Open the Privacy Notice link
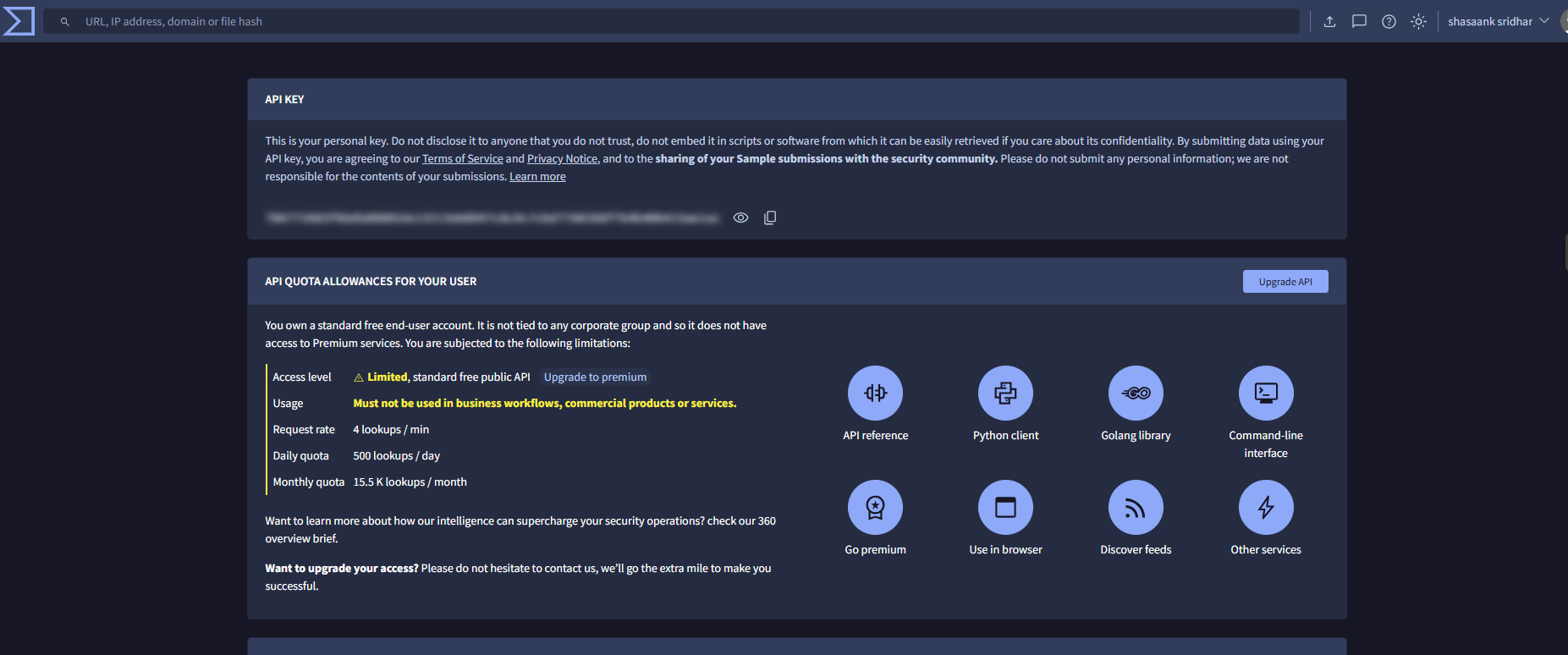Viewport: 1568px width, 655px height. [563, 158]
